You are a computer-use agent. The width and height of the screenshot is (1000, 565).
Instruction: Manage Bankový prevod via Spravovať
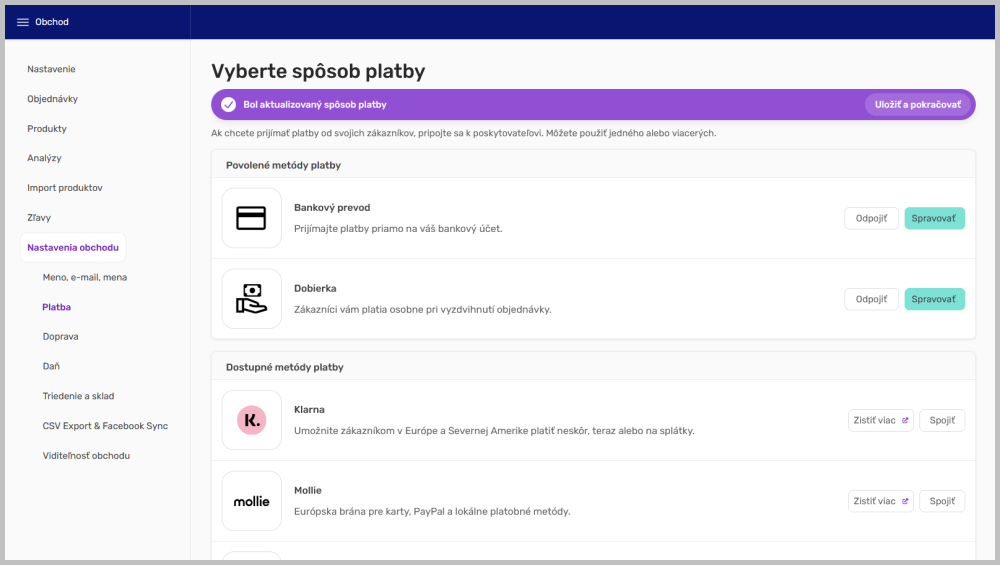(934, 218)
